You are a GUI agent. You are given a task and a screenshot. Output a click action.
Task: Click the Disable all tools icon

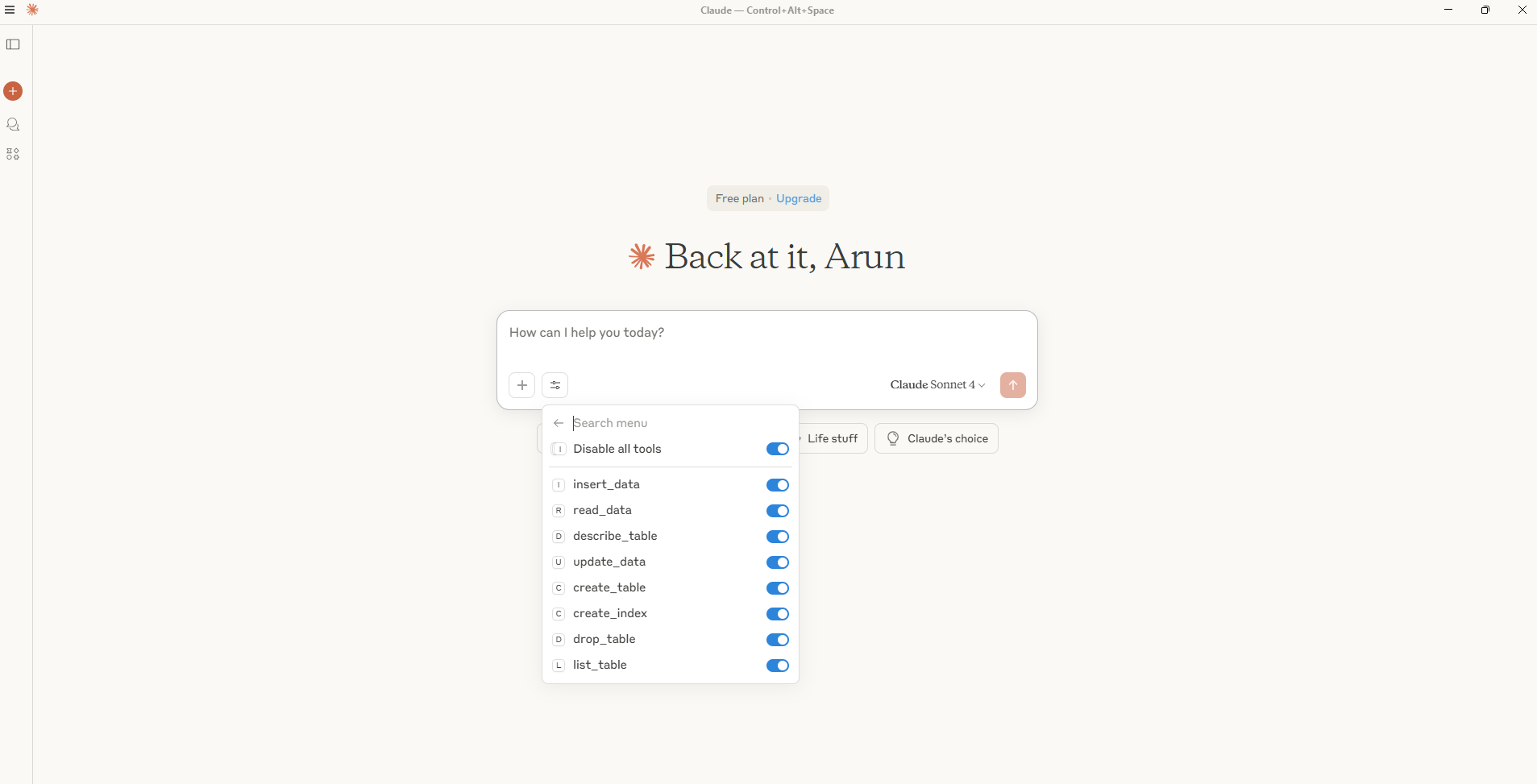pyautogui.click(x=559, y=449)
